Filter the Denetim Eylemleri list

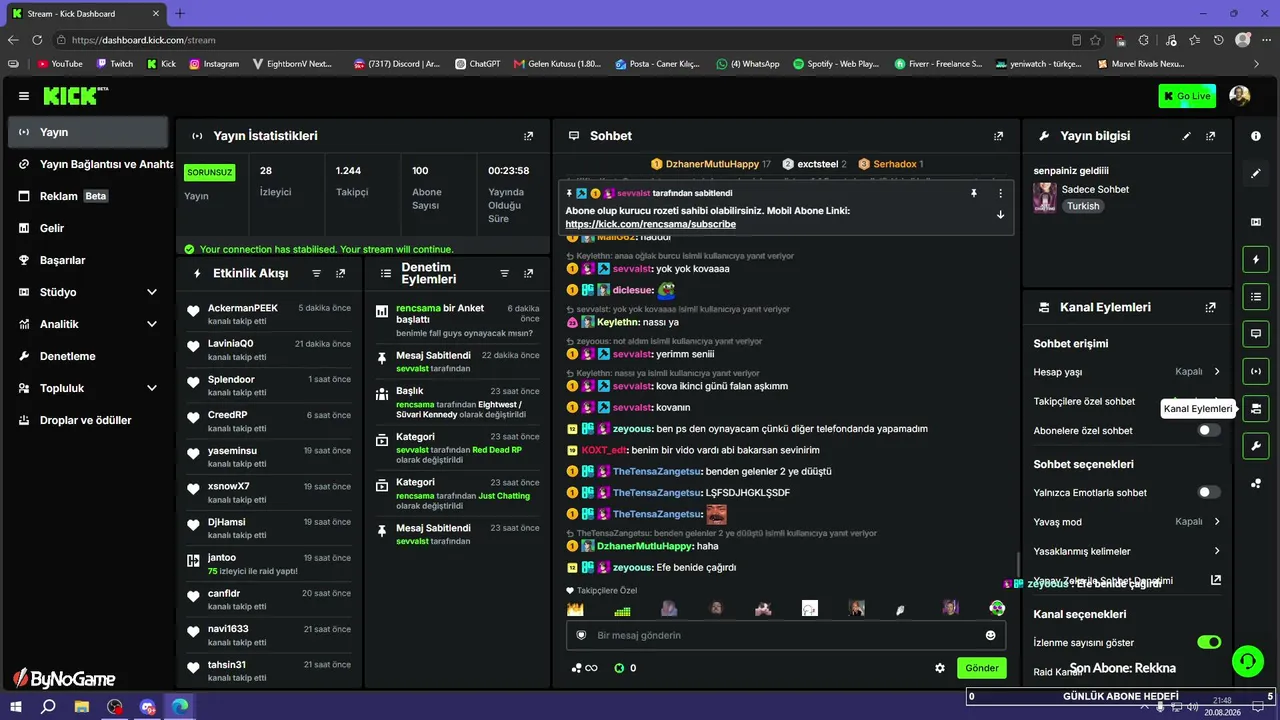(x=505, y=273)
